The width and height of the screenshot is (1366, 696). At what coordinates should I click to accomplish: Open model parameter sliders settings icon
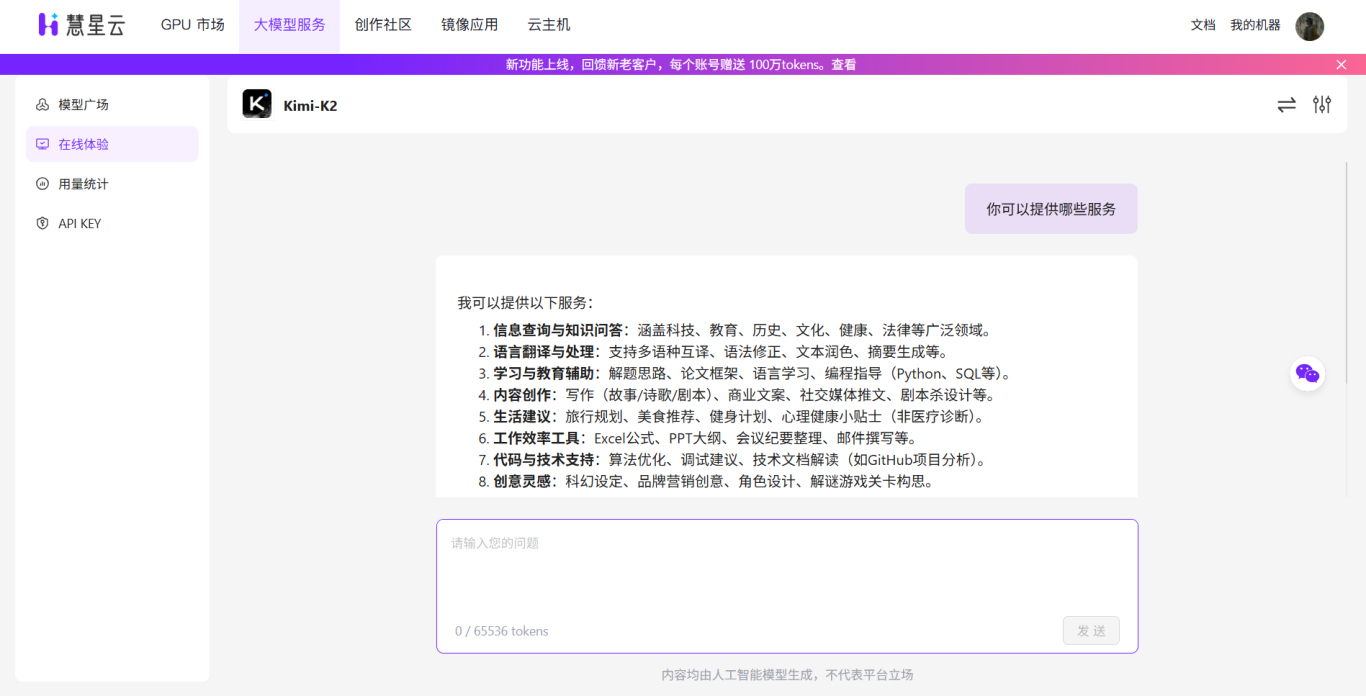(x=1322, y=104)
